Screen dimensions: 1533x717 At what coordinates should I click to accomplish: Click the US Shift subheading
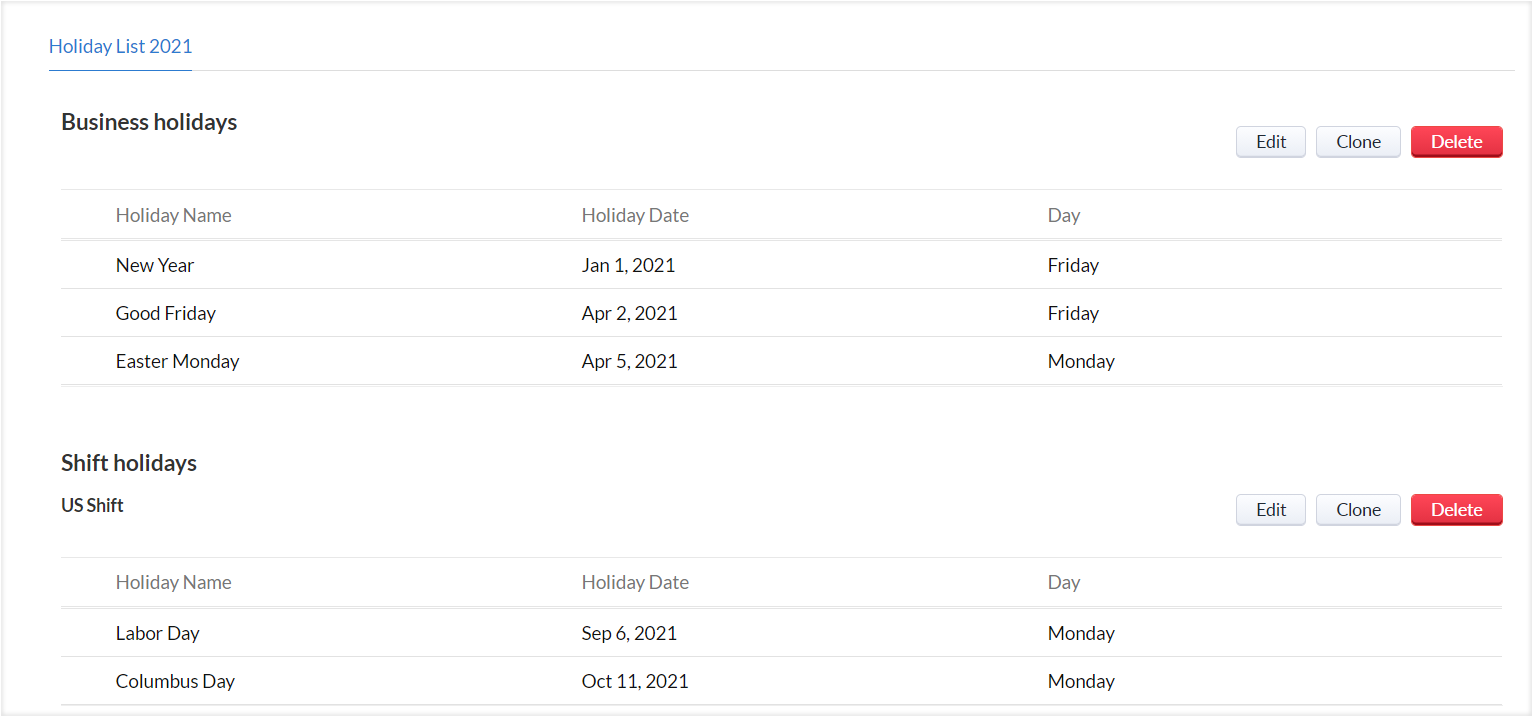coord(92,505)
